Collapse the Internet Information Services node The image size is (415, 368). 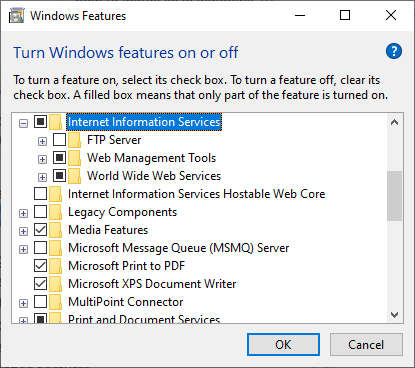pyautogui.click(x=23, y=124)
